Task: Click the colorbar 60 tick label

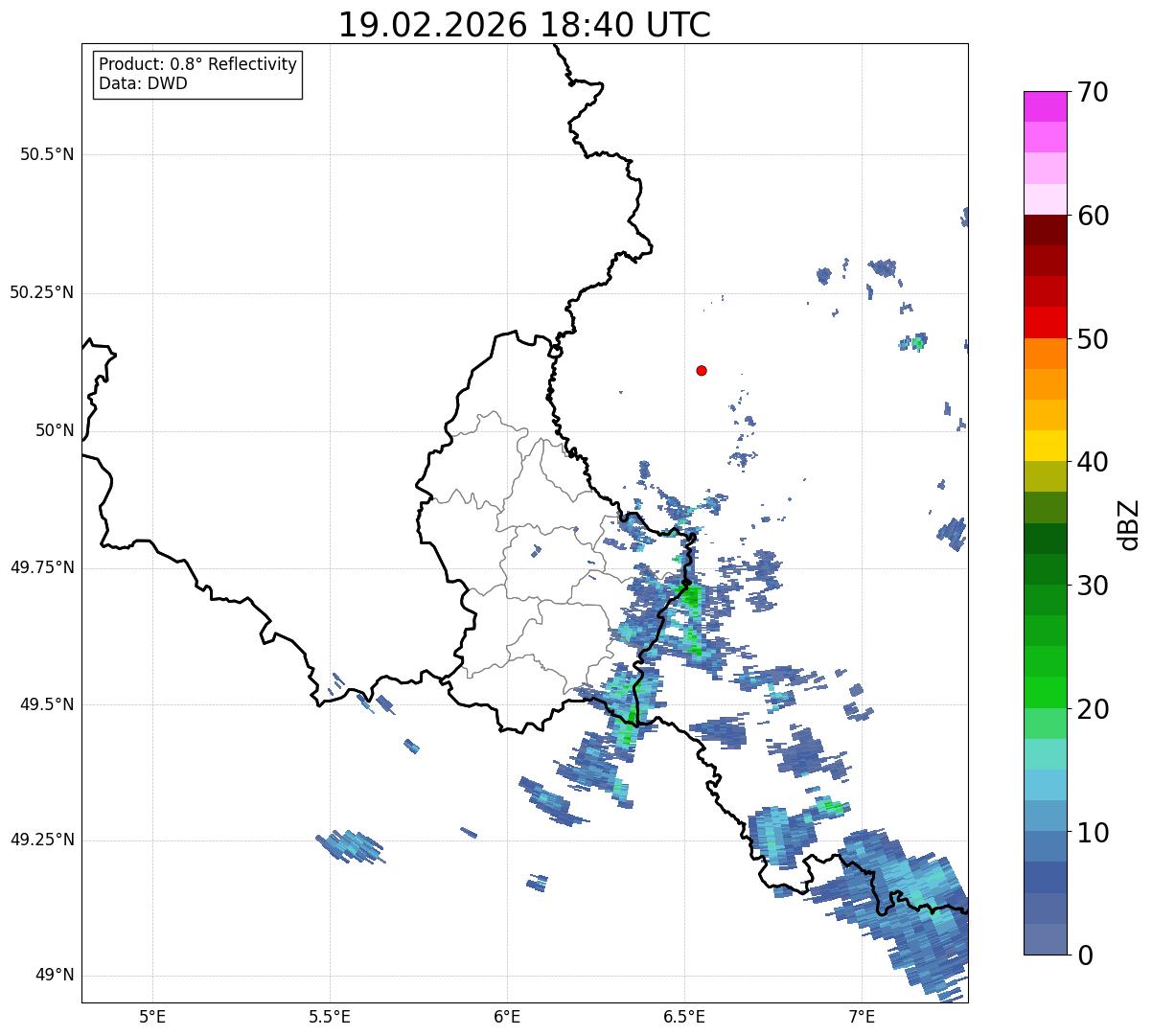Action: coord(1093,216)
